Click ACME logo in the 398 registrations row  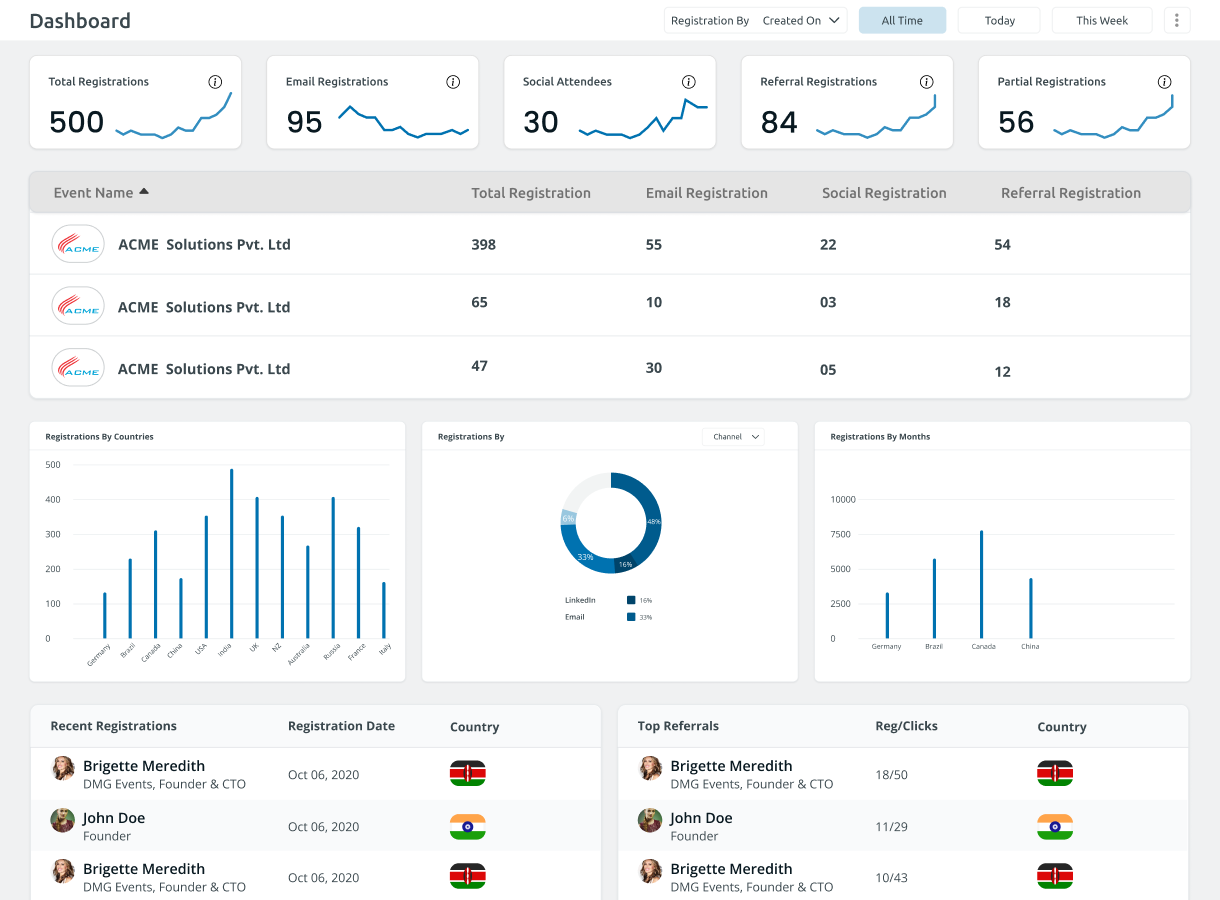pyautogui.click(x=78, y=244)
